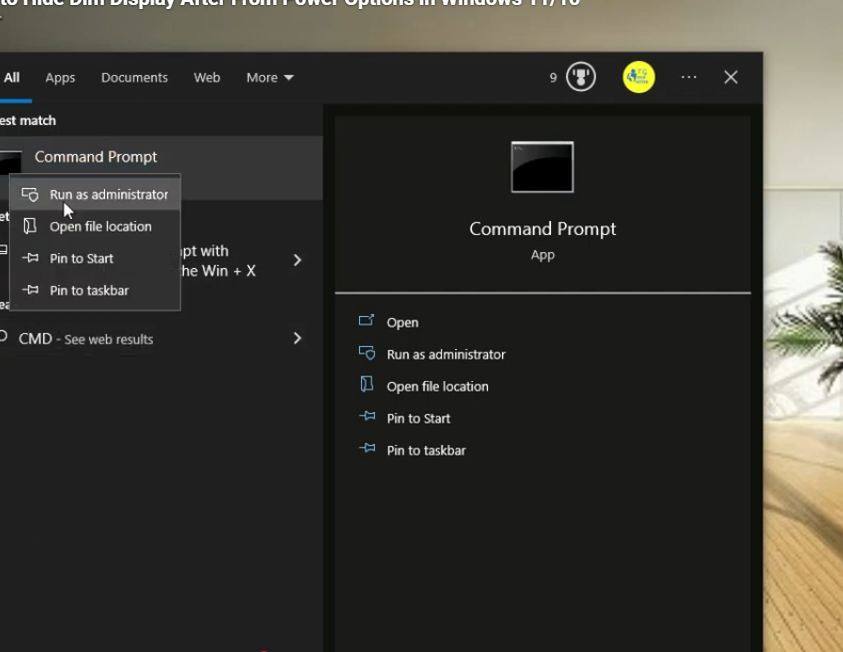This screenshot has width=843, height=652.
Task: Click the yellow account profile icon
Action: (x=638, y=76)
